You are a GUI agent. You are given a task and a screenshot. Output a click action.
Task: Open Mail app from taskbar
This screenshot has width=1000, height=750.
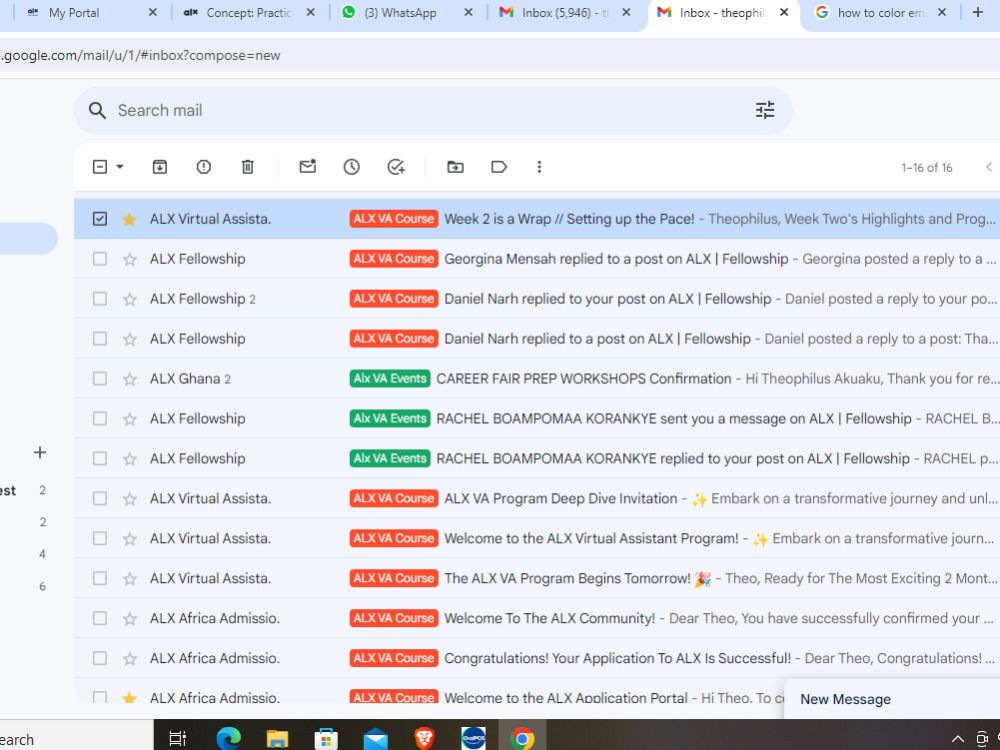click(x=375, y=739)
